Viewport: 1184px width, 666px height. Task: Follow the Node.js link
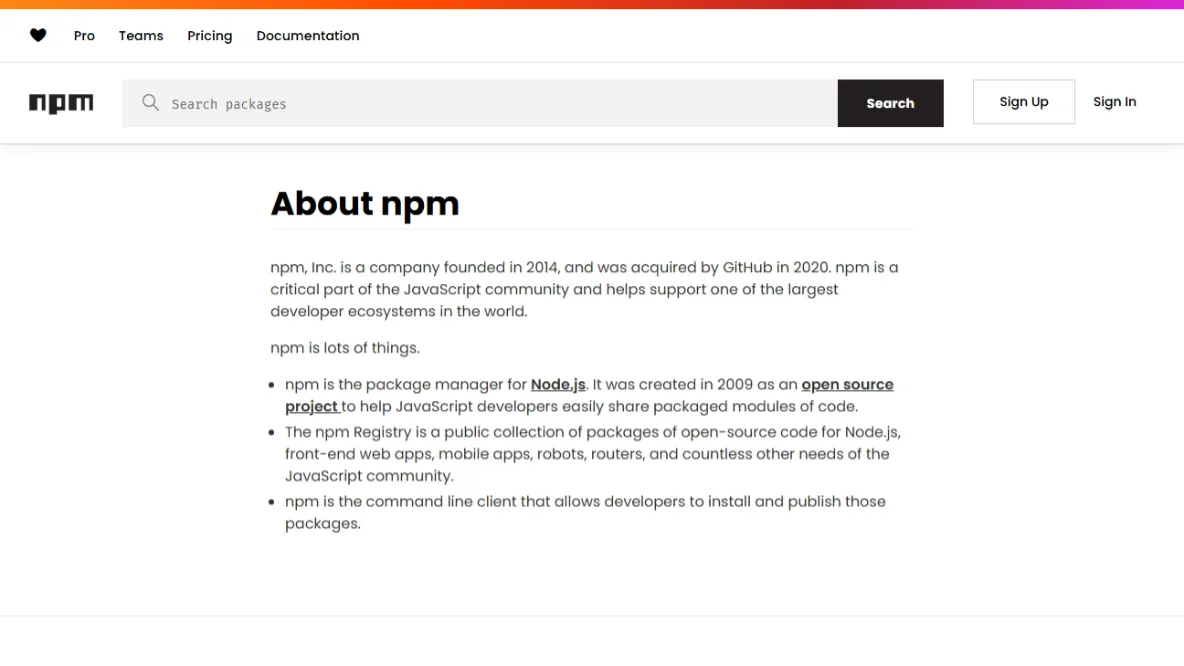557,384
